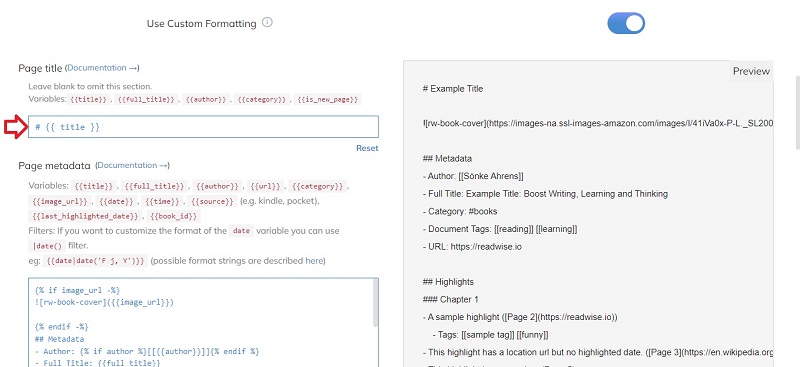Screen dimensions: 800x367
Task: Click the 'URL: https://readwise.io' preview line
Action: 472,247
